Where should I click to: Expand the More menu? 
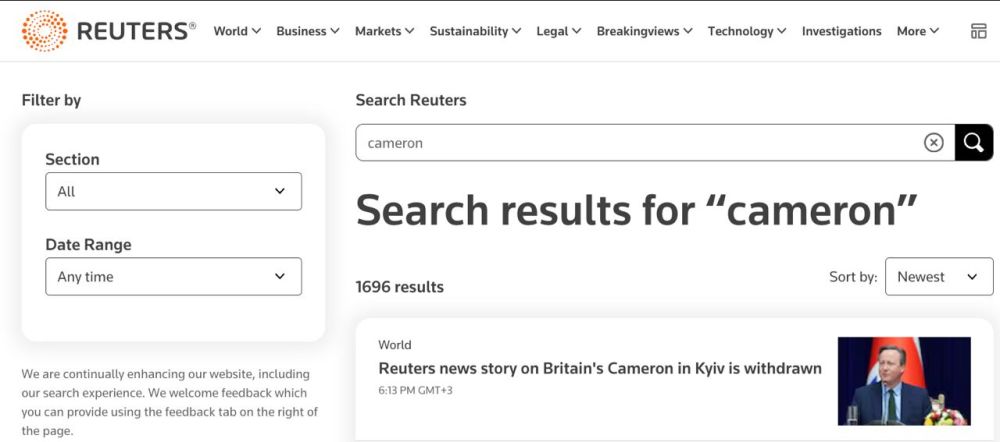(917, 31)
